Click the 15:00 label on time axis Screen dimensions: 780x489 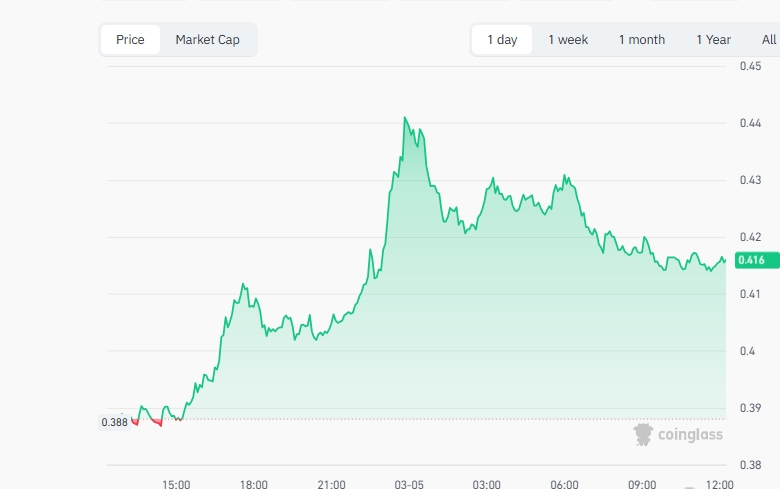pos(176,484)
